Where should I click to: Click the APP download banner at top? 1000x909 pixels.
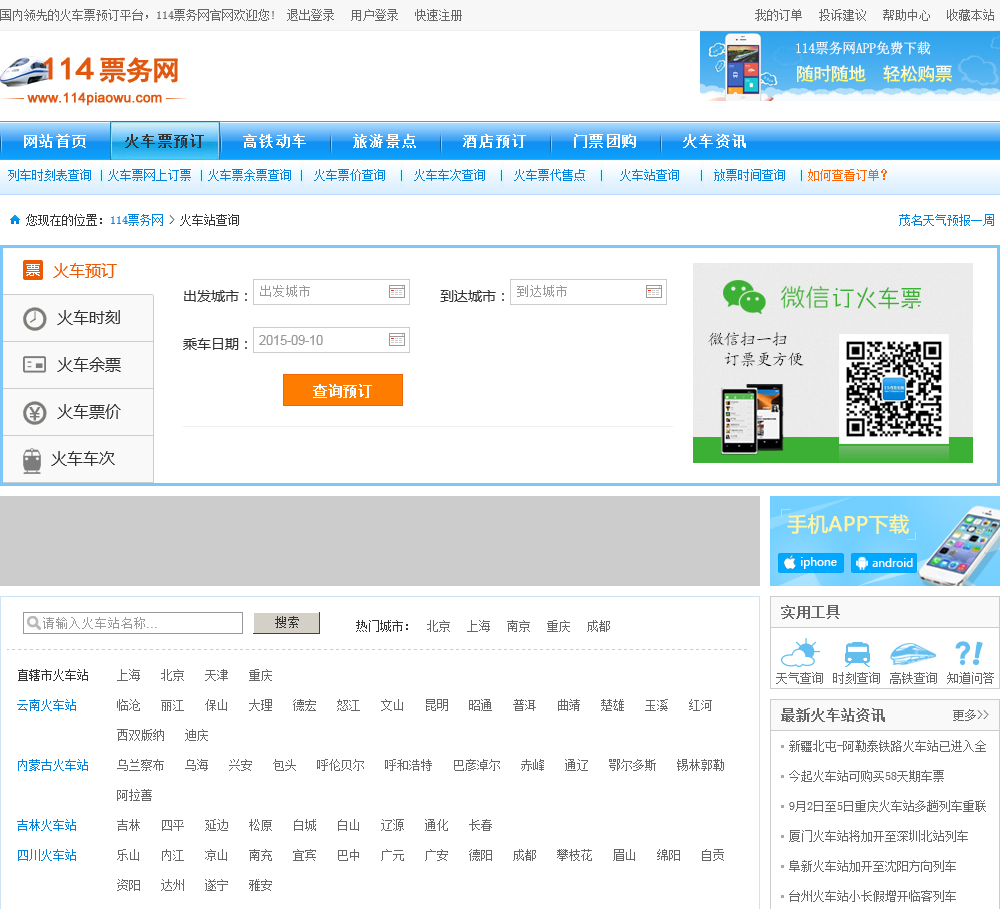click(849, 66)
